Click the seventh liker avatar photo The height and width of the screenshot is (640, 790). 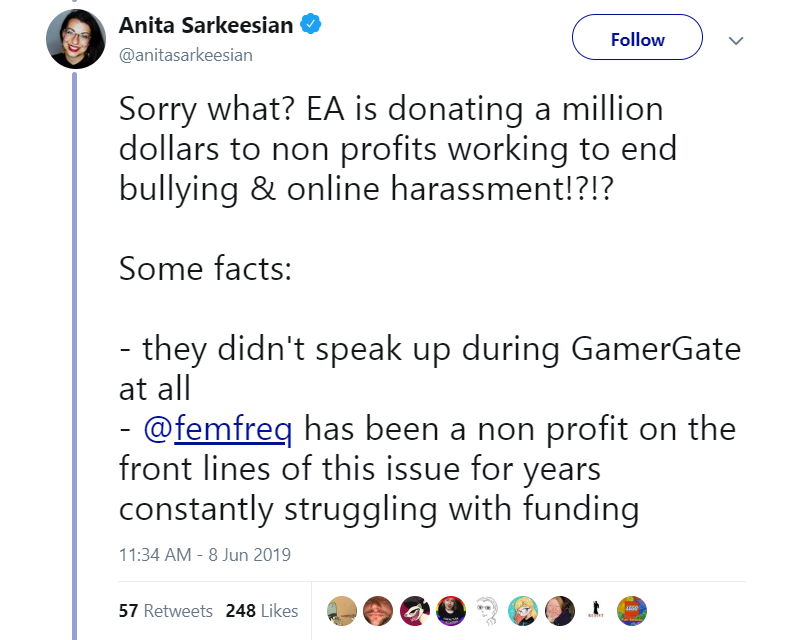click(x=559, y=610)
